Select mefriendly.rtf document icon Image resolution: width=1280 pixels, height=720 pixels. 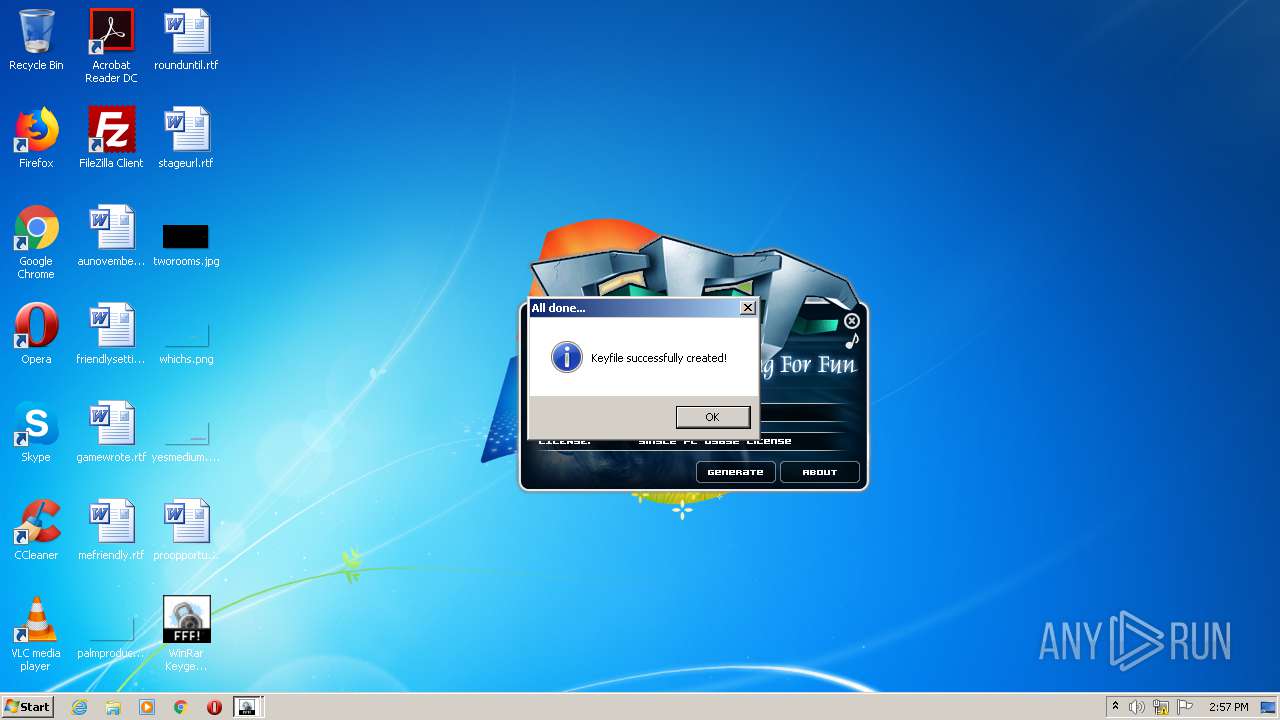111,530
